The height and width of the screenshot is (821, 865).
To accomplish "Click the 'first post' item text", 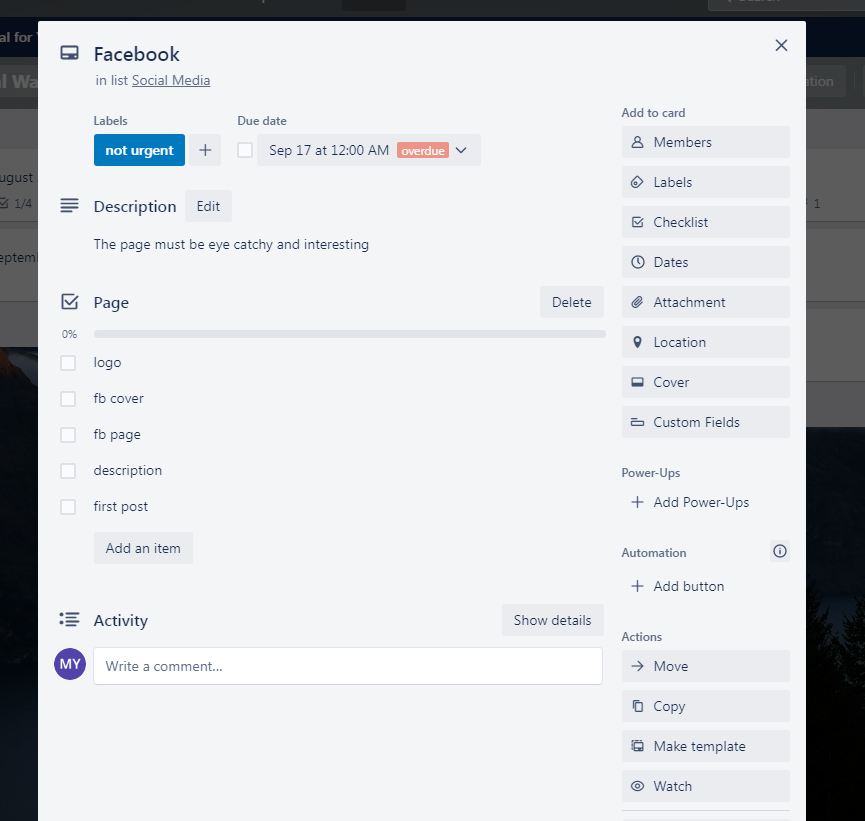I will pos(120,507).
